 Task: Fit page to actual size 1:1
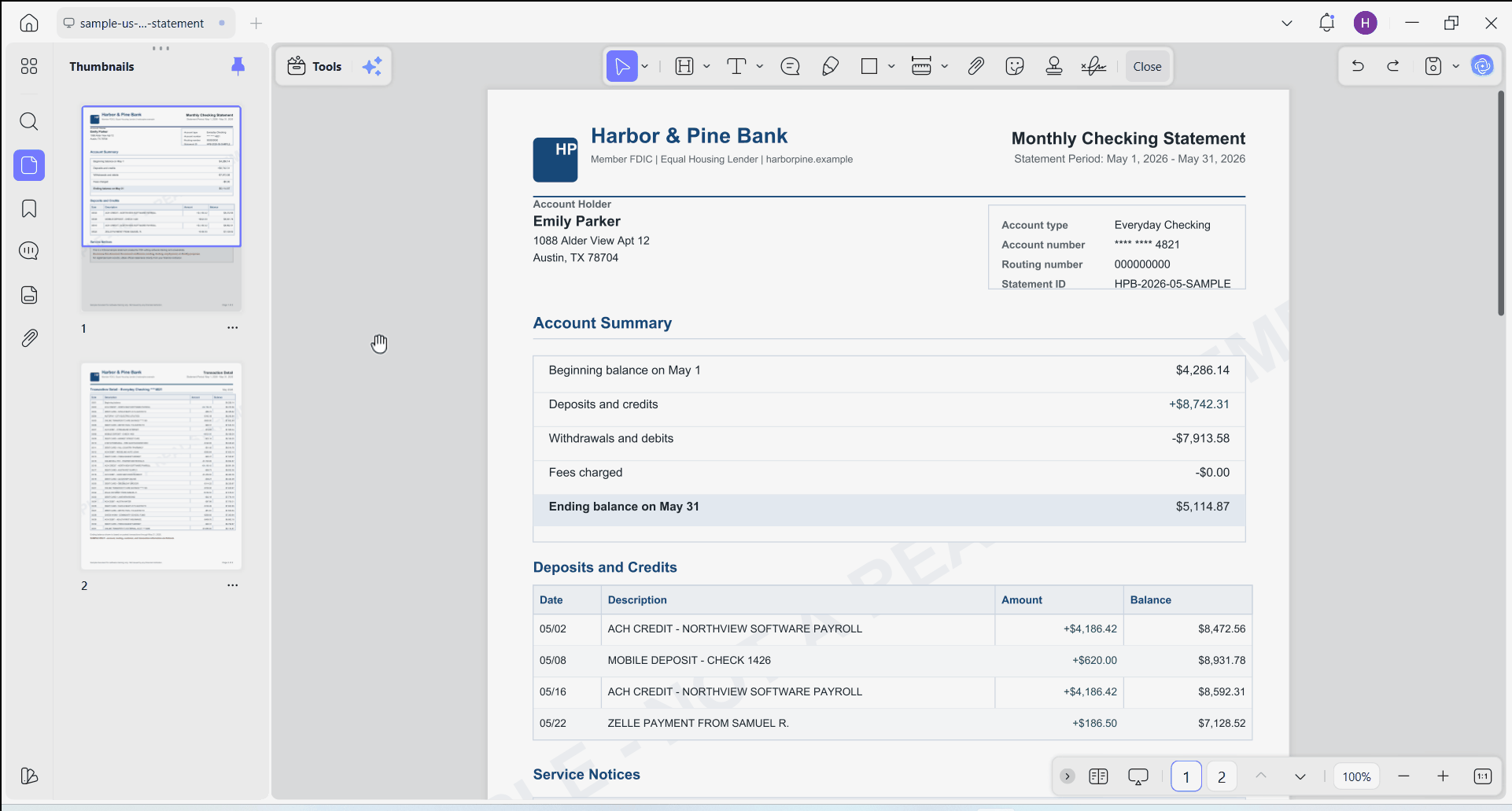tap(1482, 776)
